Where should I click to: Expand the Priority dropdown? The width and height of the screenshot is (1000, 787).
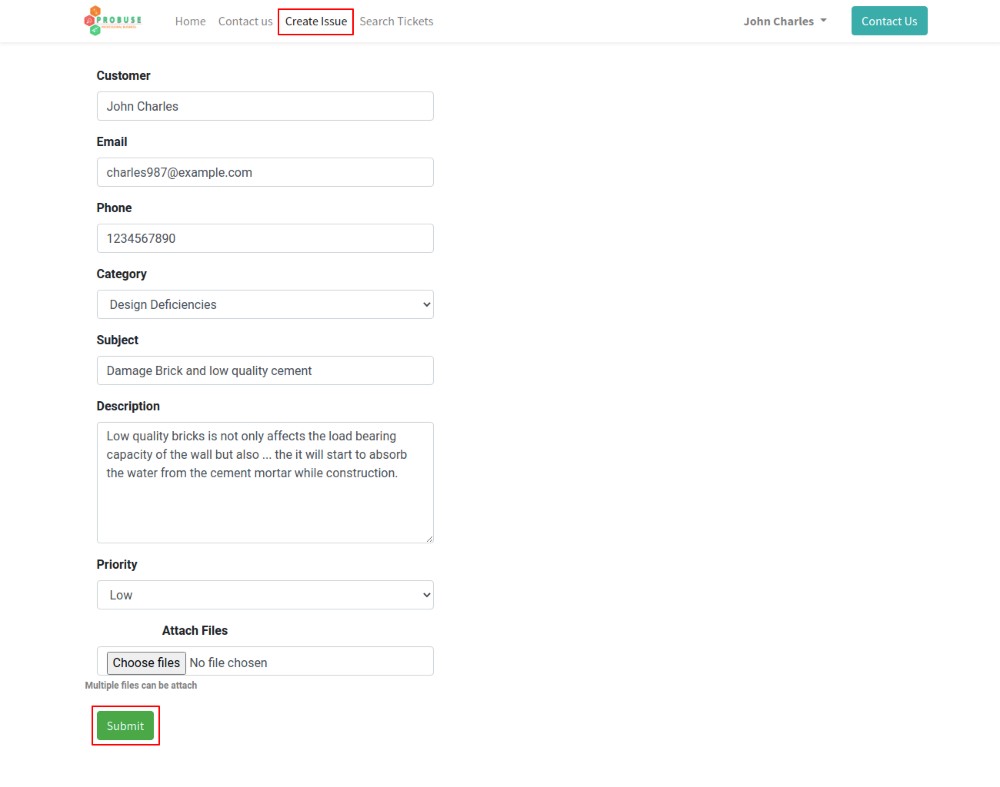click(265, 595)
